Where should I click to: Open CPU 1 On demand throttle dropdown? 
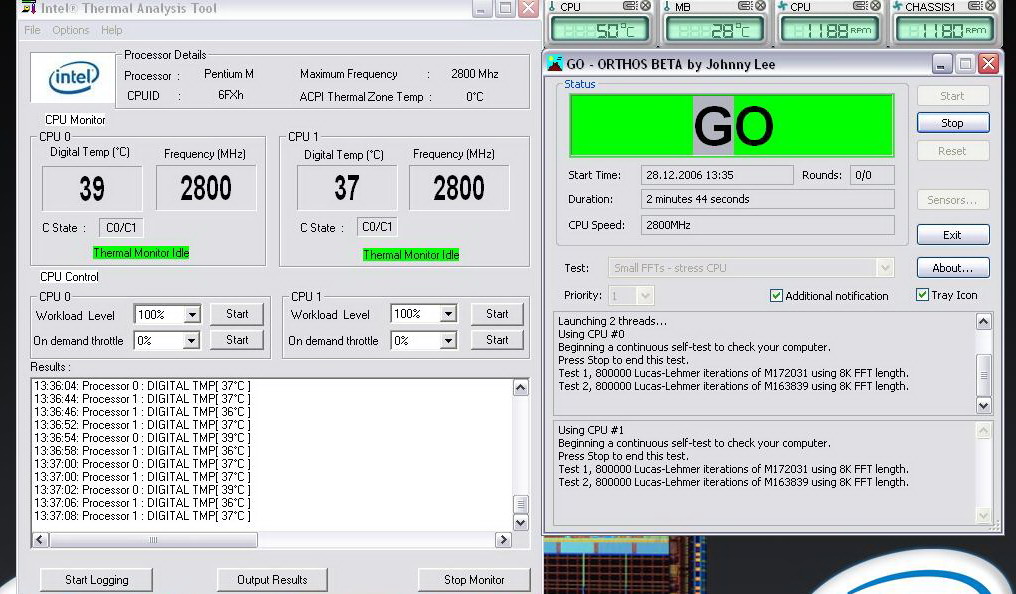pyautogui.click(x=448, y=341)
